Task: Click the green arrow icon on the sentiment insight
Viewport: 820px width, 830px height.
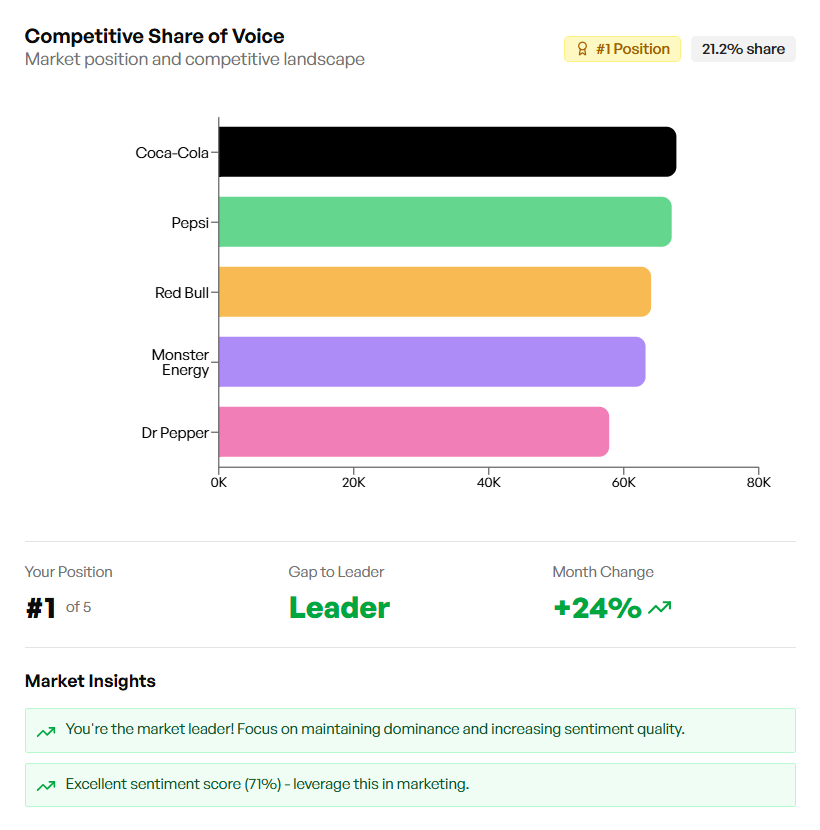Action: pyautogui.click(x=44, y=785)
